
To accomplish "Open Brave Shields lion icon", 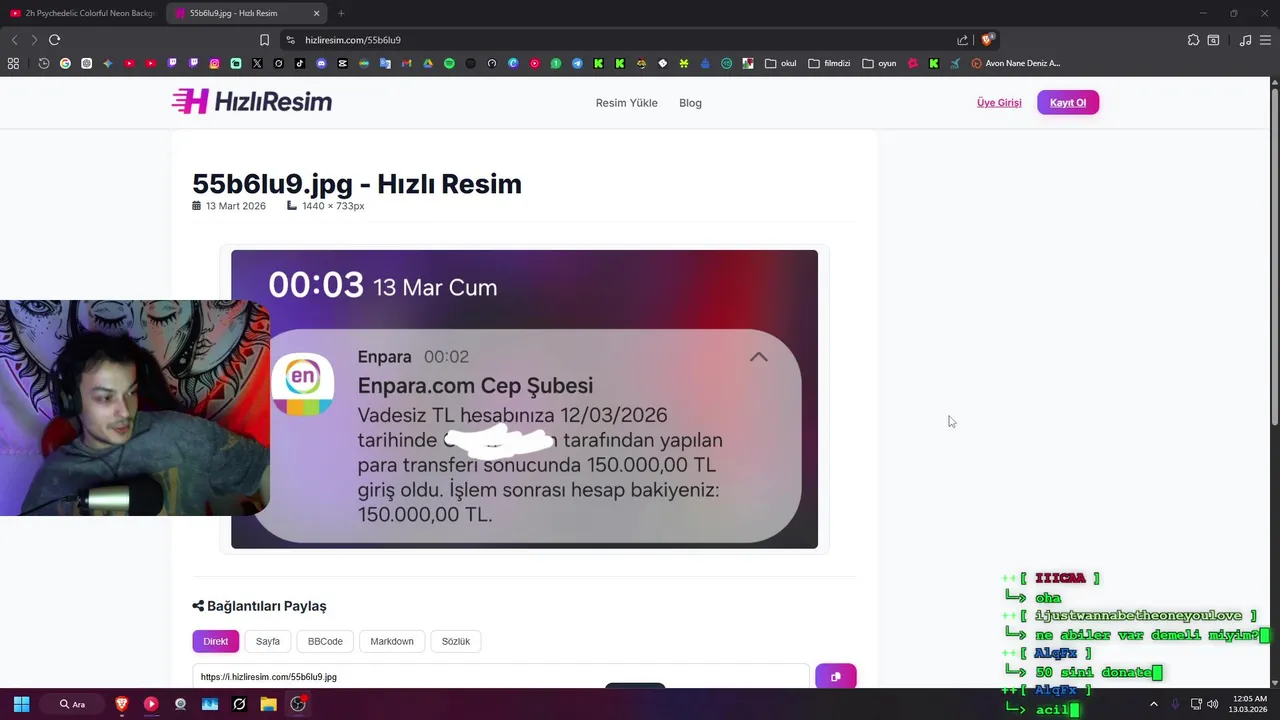I will point(987,40).
